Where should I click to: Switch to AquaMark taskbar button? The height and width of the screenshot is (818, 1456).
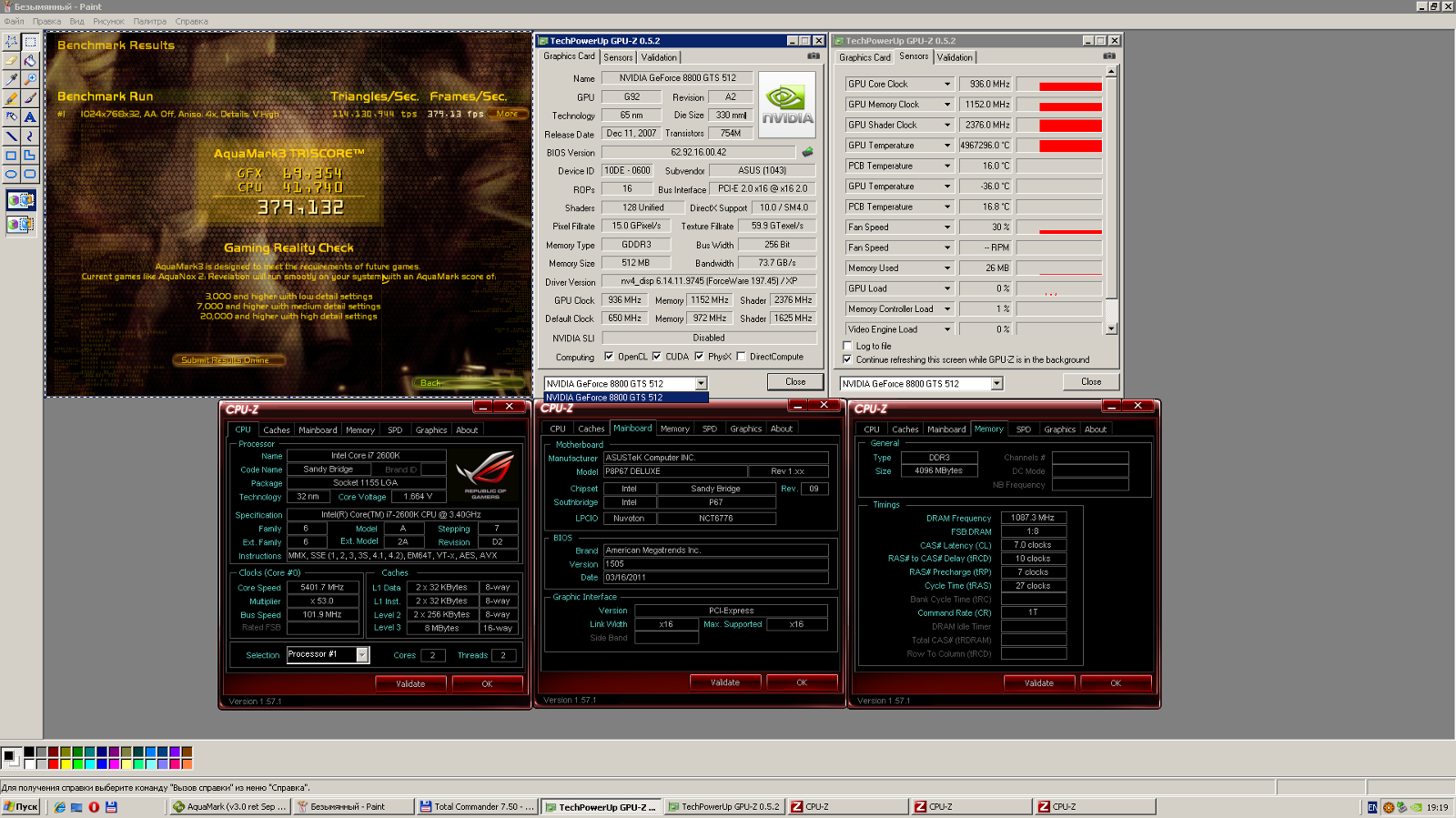click(229, 807)
